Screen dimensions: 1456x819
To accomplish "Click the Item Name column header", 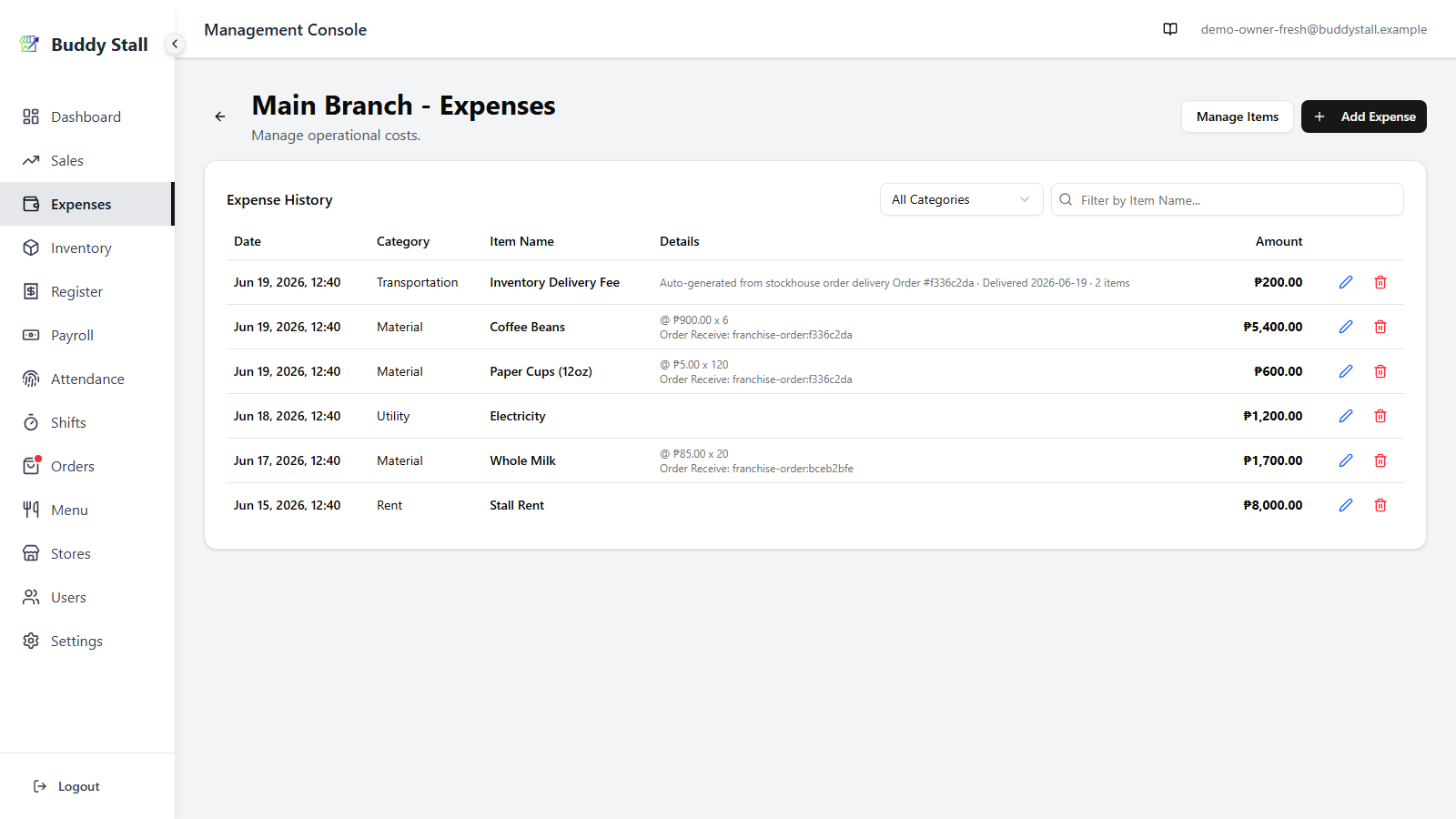I will pyautogui.click(x=521, y=241).
